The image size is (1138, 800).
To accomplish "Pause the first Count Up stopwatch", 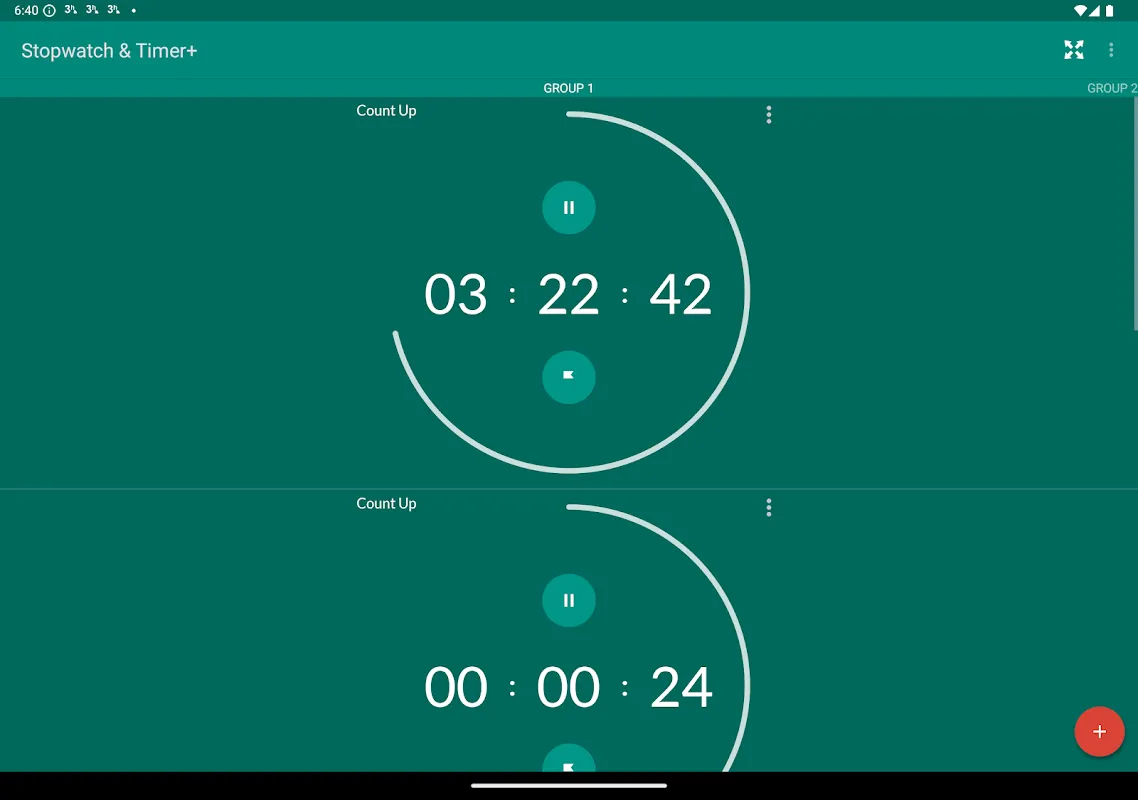I will click(568, 208).
